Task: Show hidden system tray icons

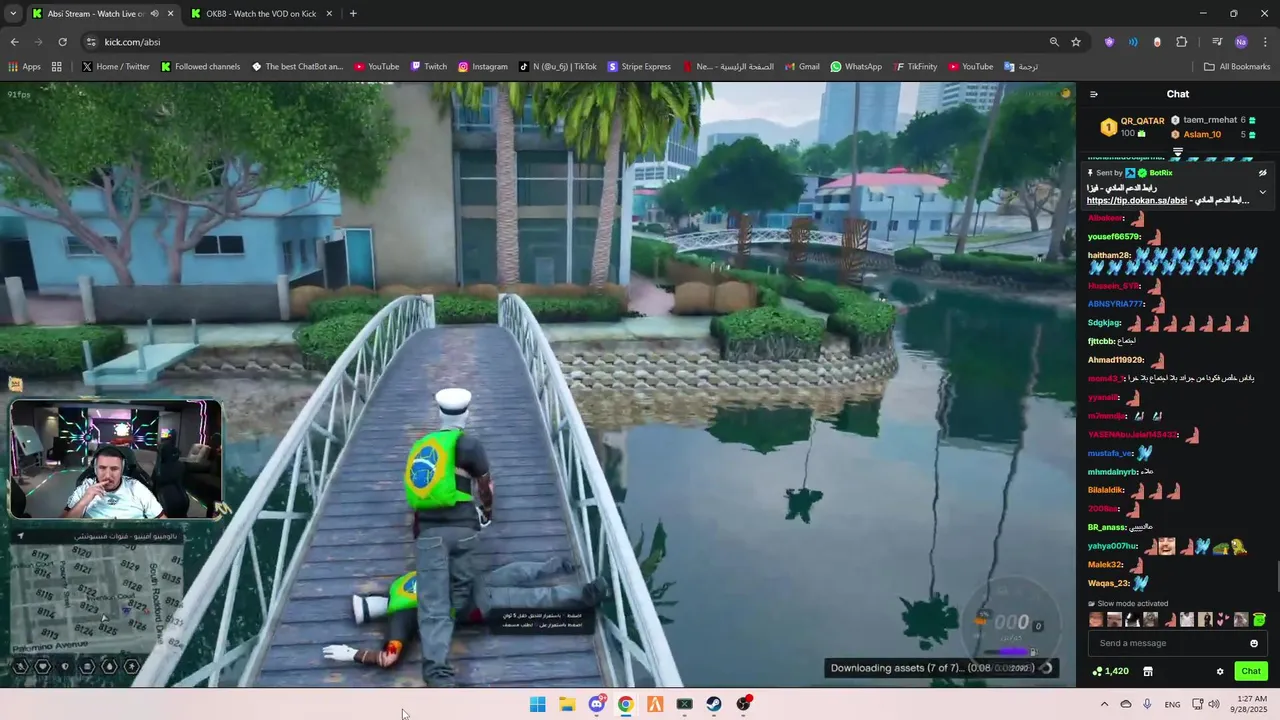Action: [1104, 704]
